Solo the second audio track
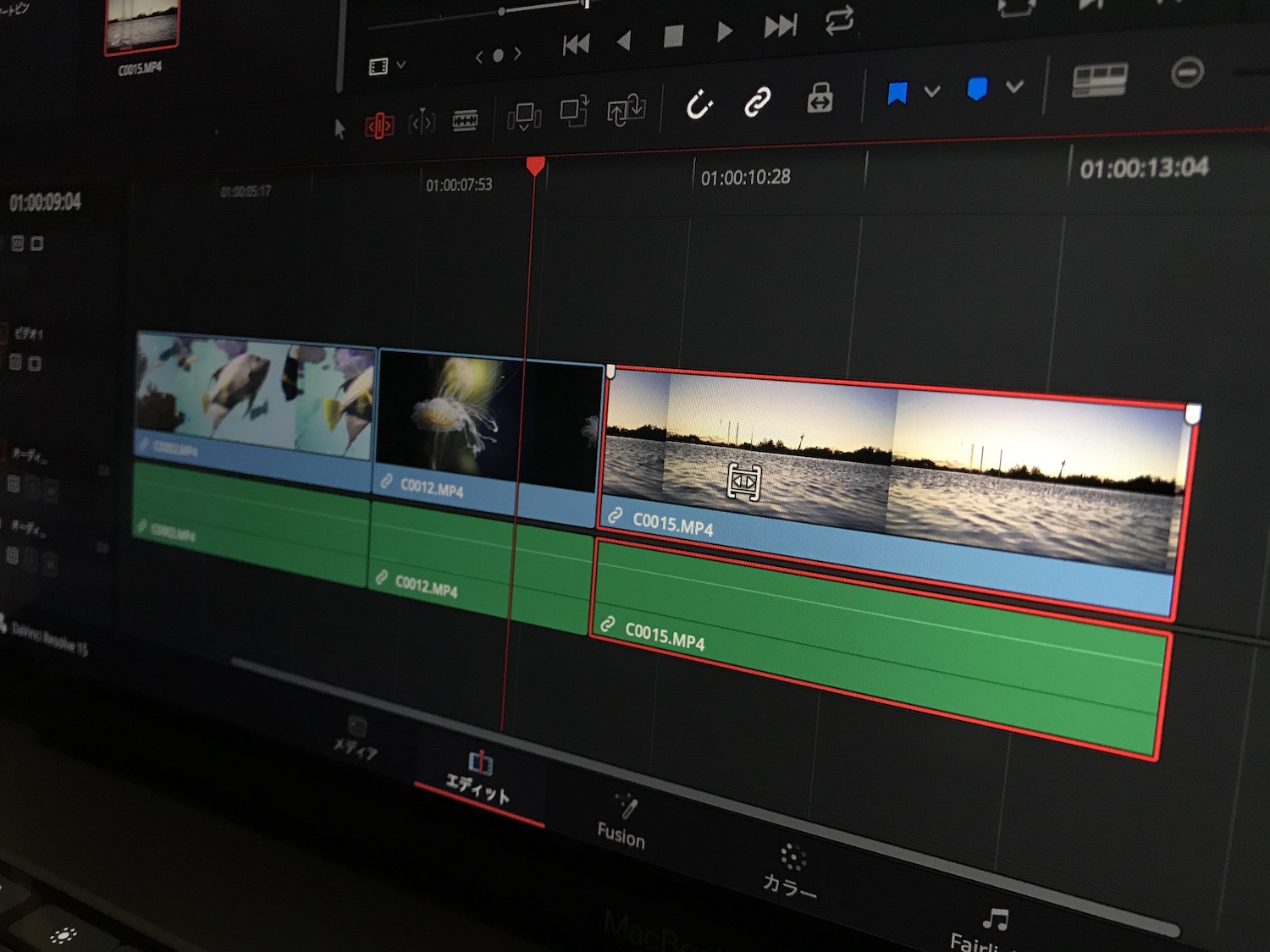Screen dimensions: 1270x952 (x=32, y=559)
